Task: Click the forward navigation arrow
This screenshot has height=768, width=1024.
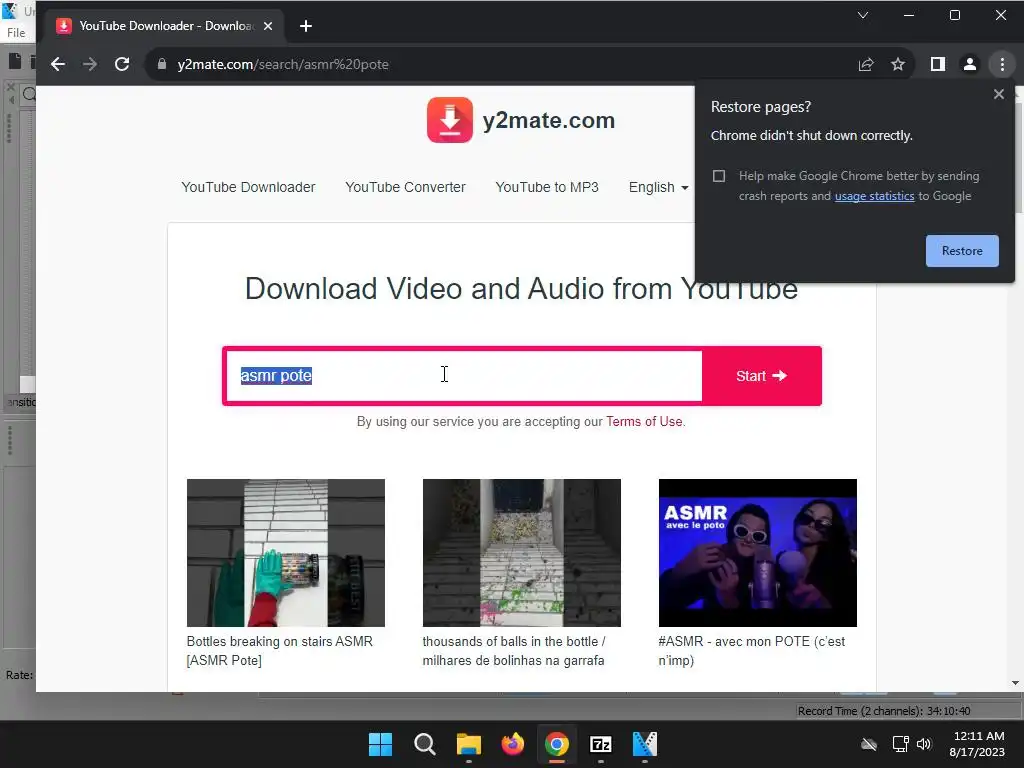Action: 90,64
